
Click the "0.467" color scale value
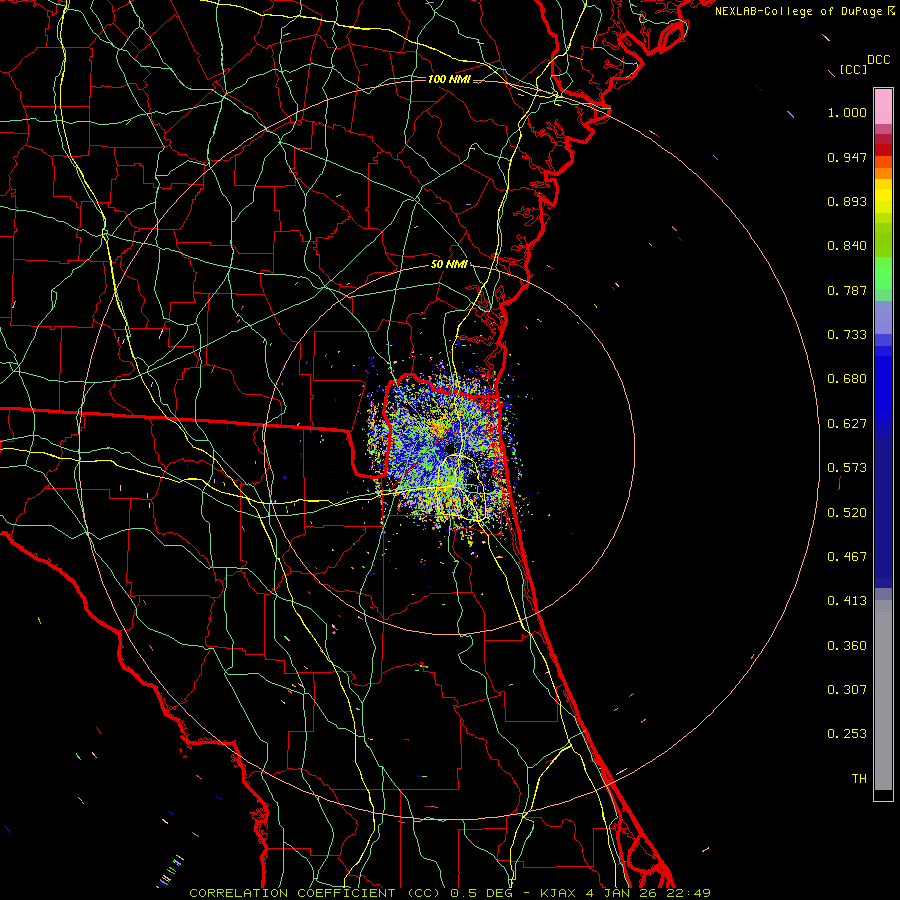847,557
